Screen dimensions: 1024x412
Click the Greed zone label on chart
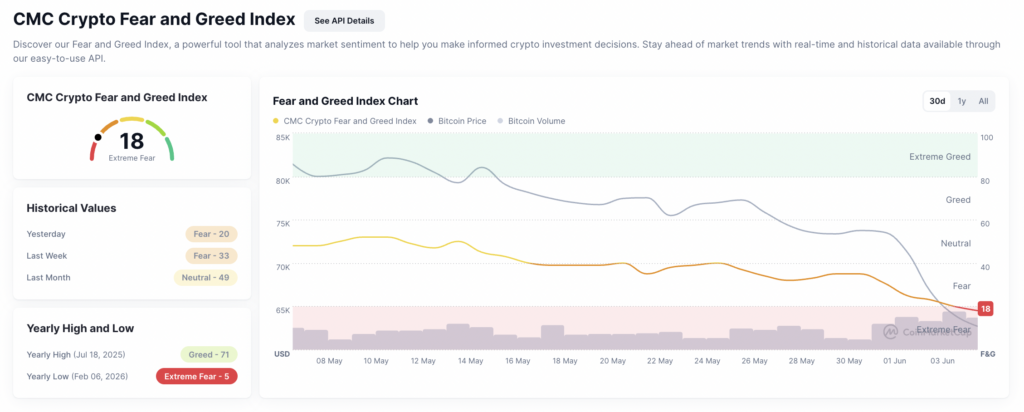(958, 200)
